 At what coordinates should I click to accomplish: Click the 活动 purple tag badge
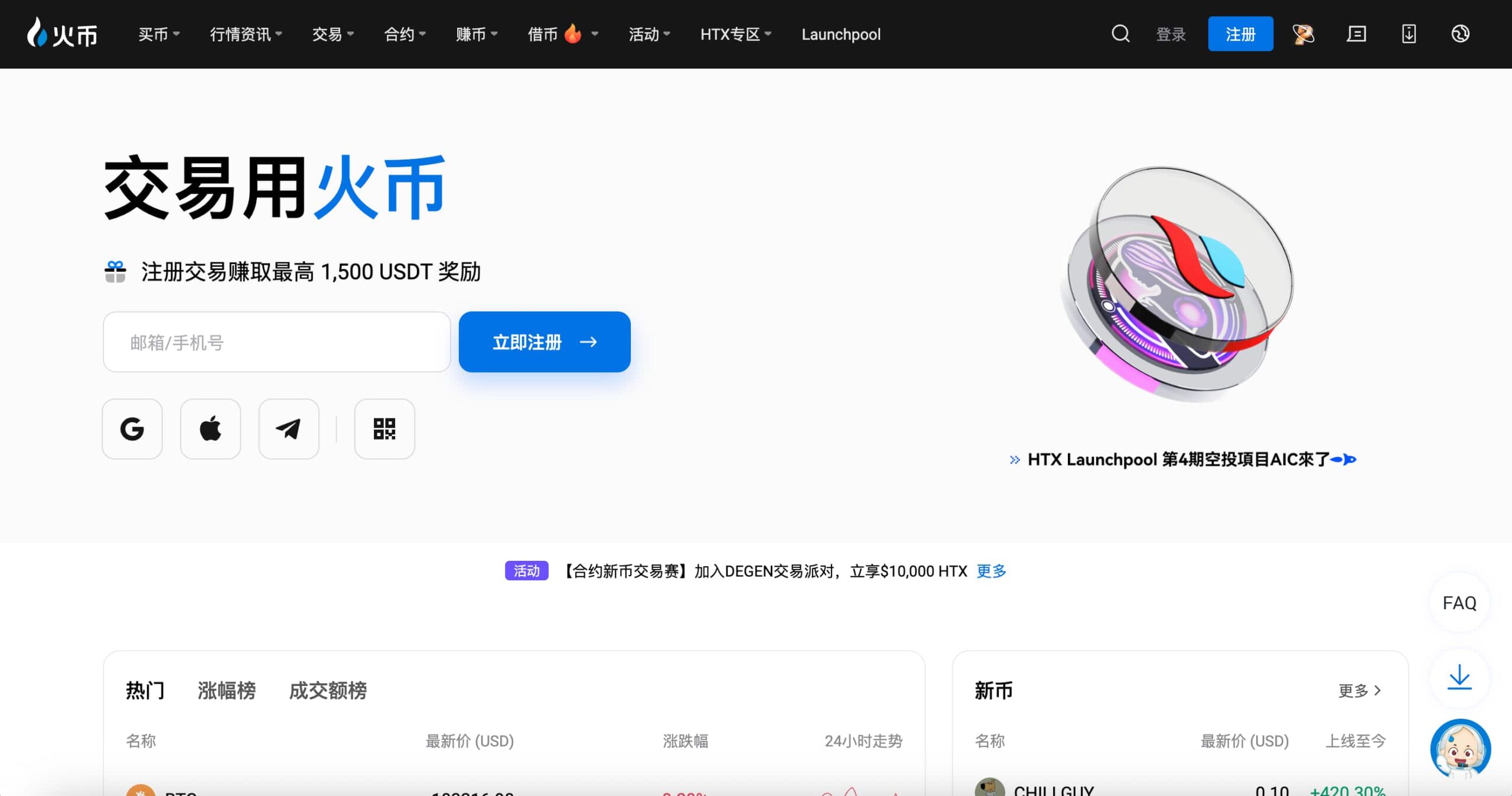tap(526, 571)
